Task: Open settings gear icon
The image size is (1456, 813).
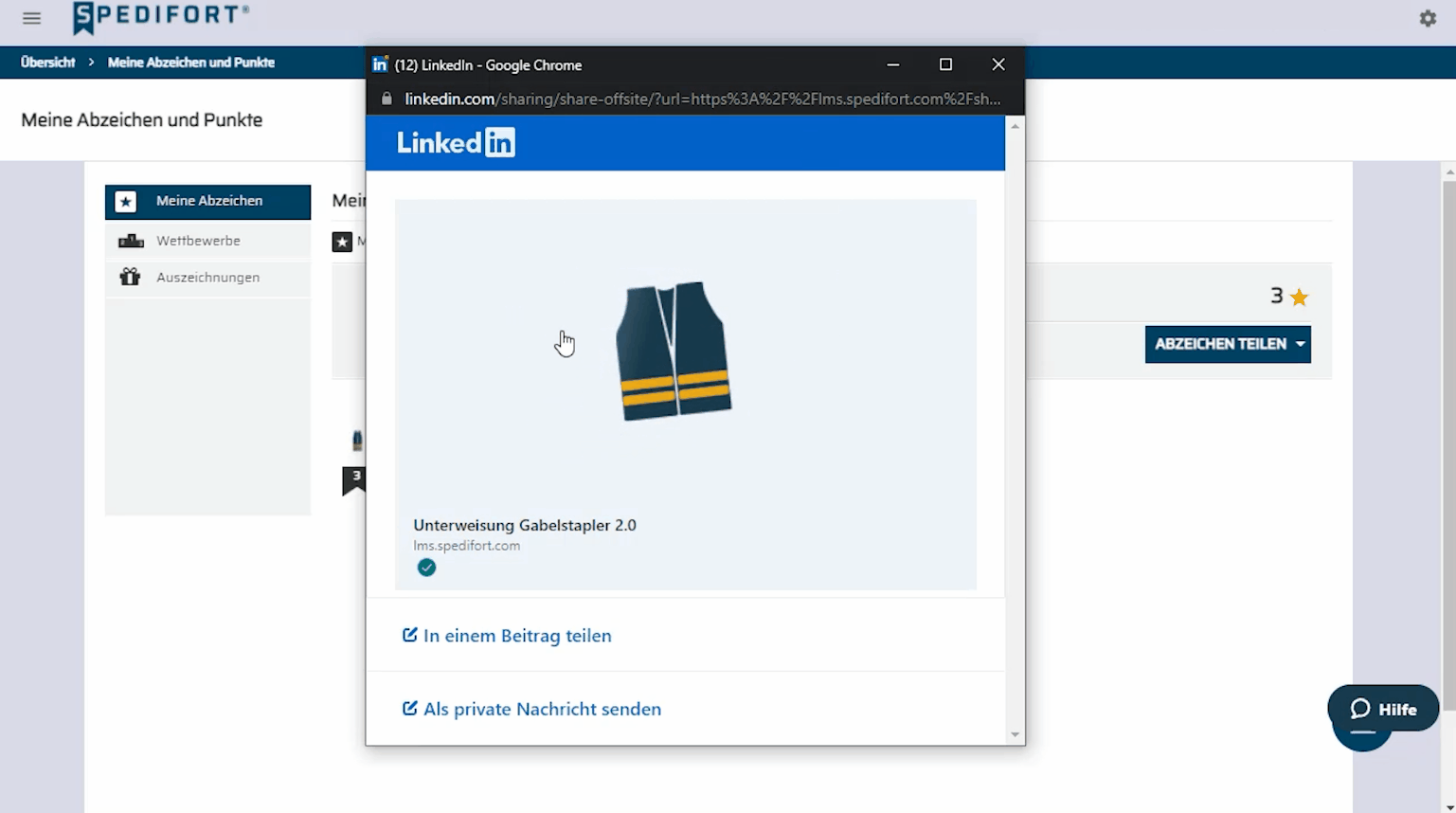Action: point(1428,18)
